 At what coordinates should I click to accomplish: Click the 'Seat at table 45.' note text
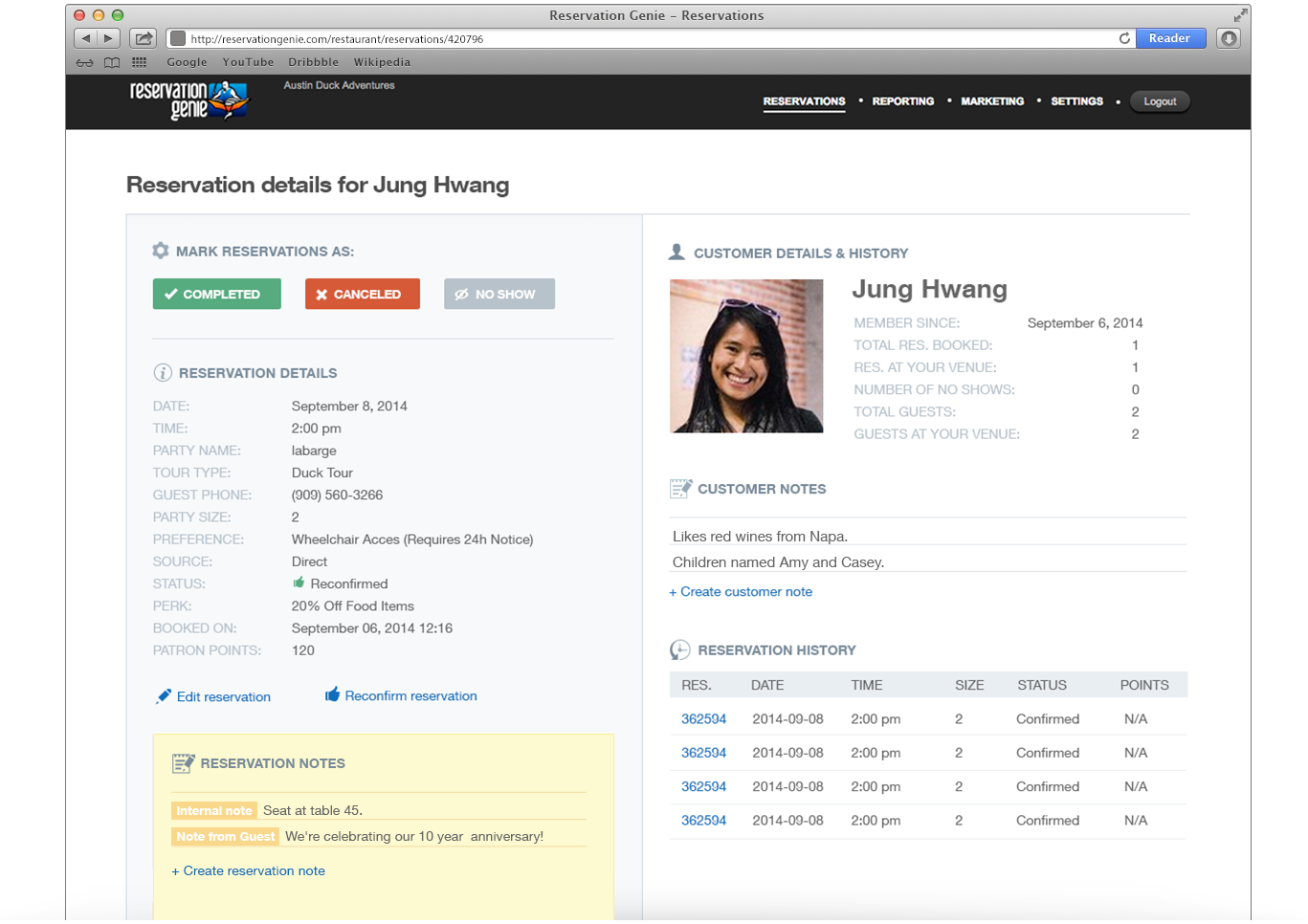(x=313, y=810)
